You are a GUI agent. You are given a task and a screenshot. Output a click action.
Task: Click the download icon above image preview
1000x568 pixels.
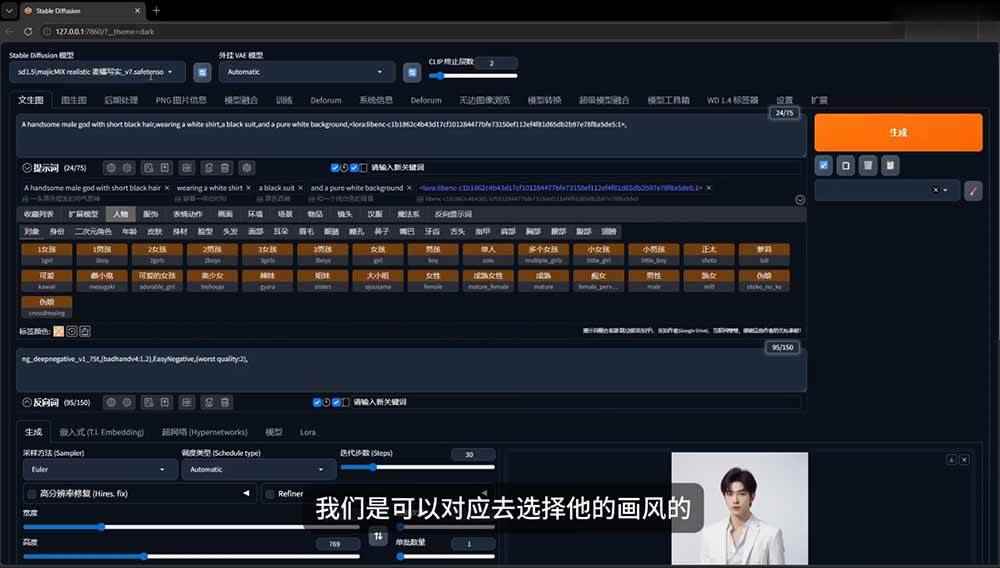[x=951, y=460]
